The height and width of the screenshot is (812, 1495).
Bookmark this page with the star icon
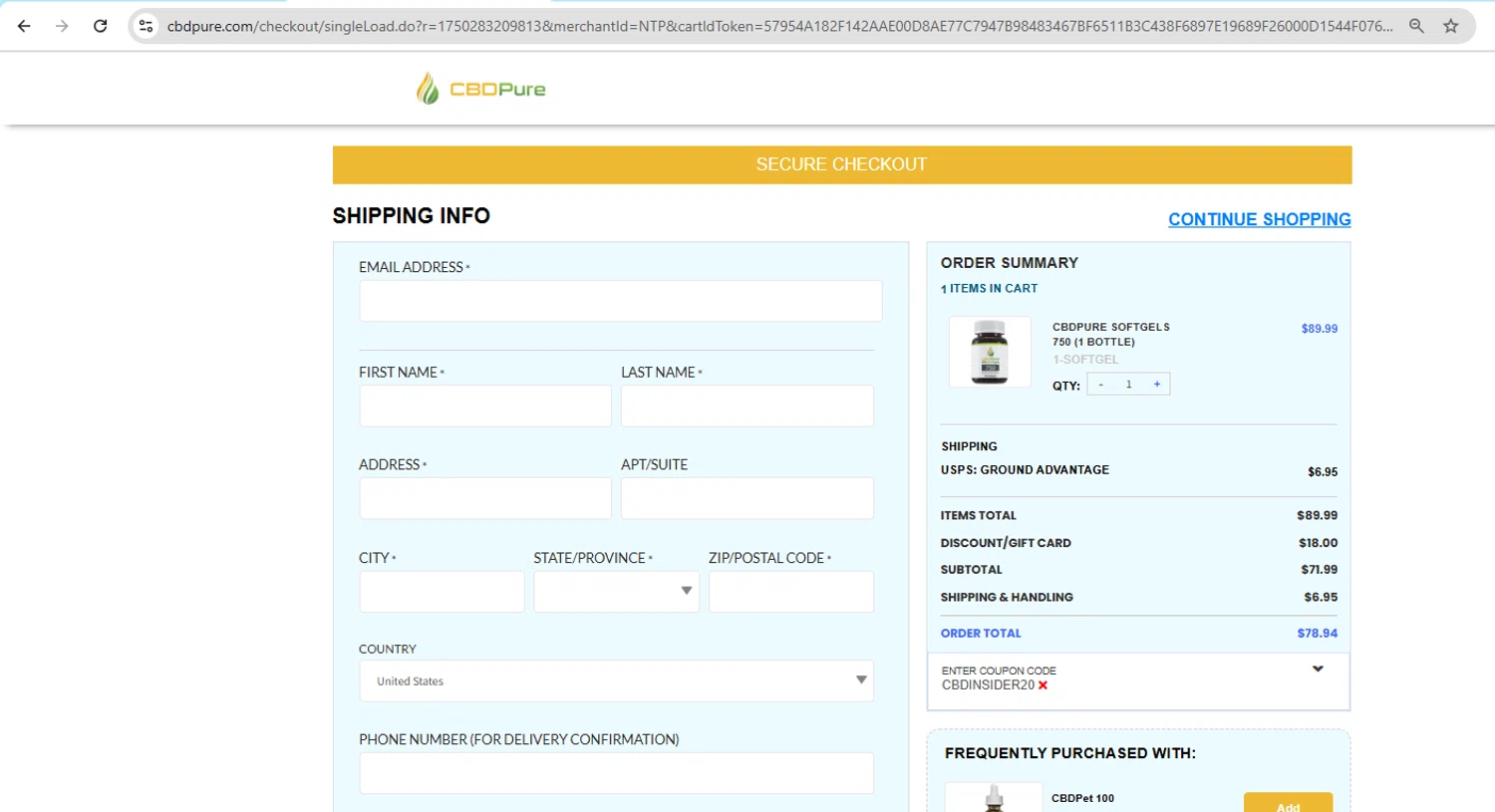tap(1451, 26)
